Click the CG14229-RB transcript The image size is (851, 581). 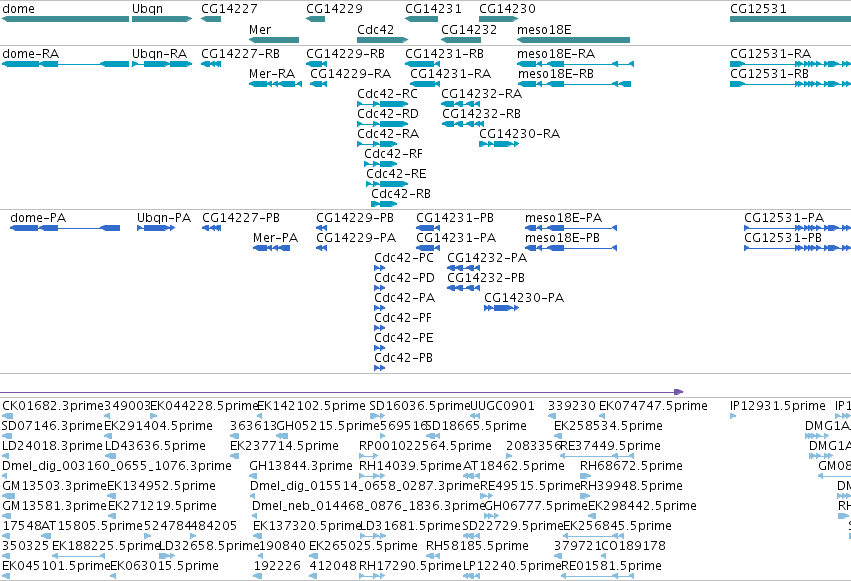[x=316, y=64]
